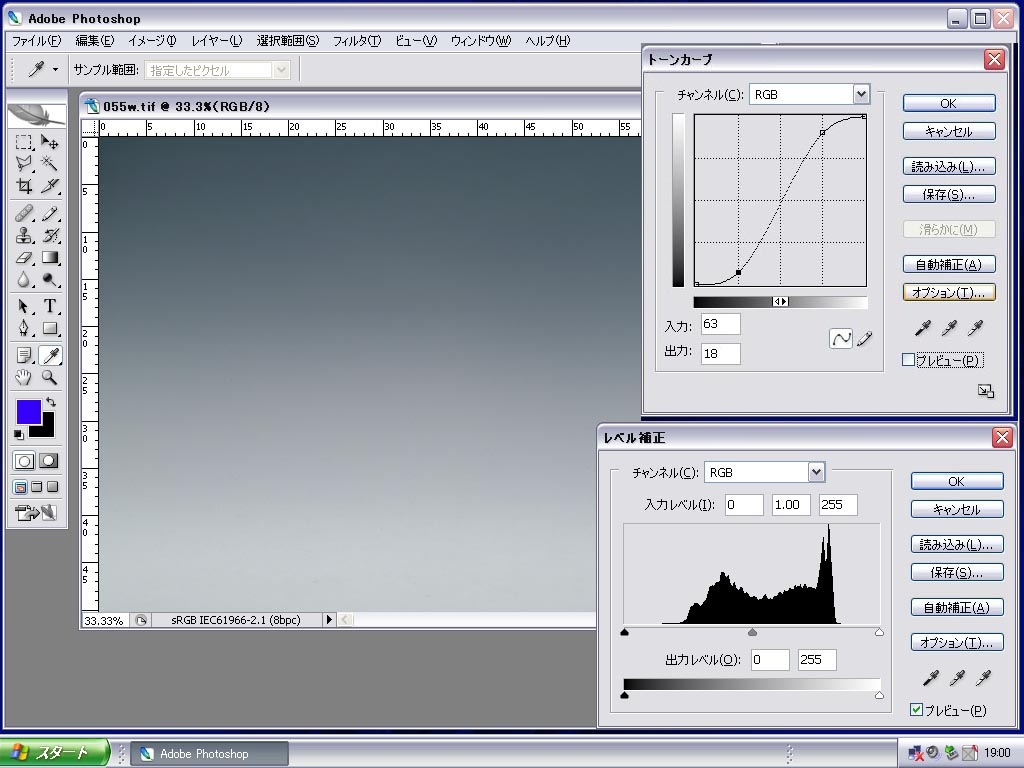Pick the Zoom magnifier tool
The height and width of the screenshot is (768, 1024).
pos(49,378)
